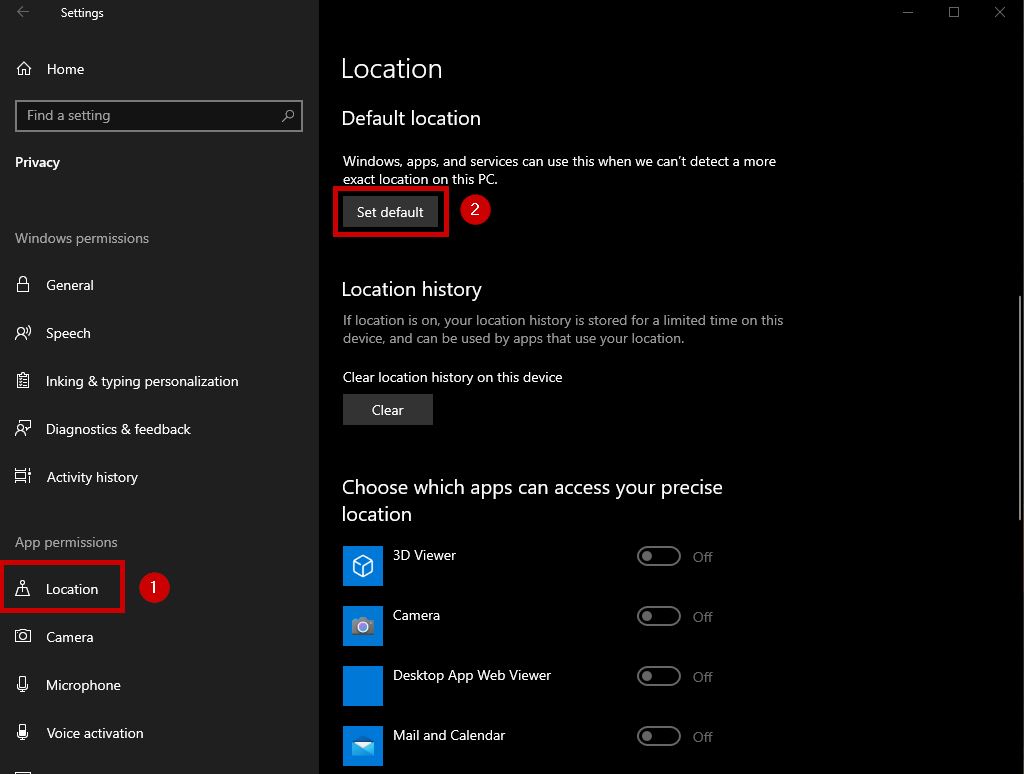Open General privacy settings lock icon

pos(24,285)
